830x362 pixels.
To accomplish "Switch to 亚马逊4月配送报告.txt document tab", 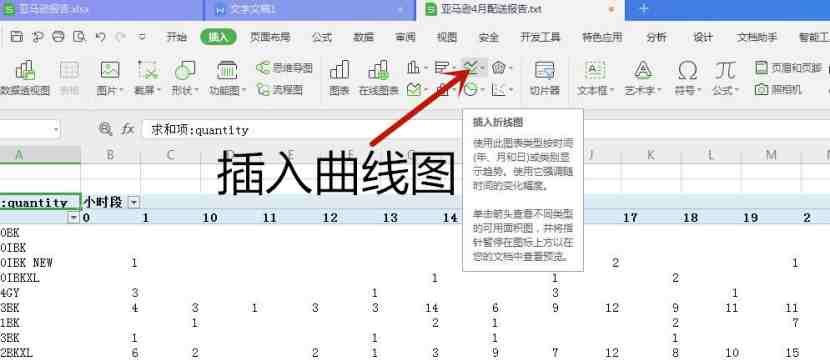I will [x=492, y=10].
